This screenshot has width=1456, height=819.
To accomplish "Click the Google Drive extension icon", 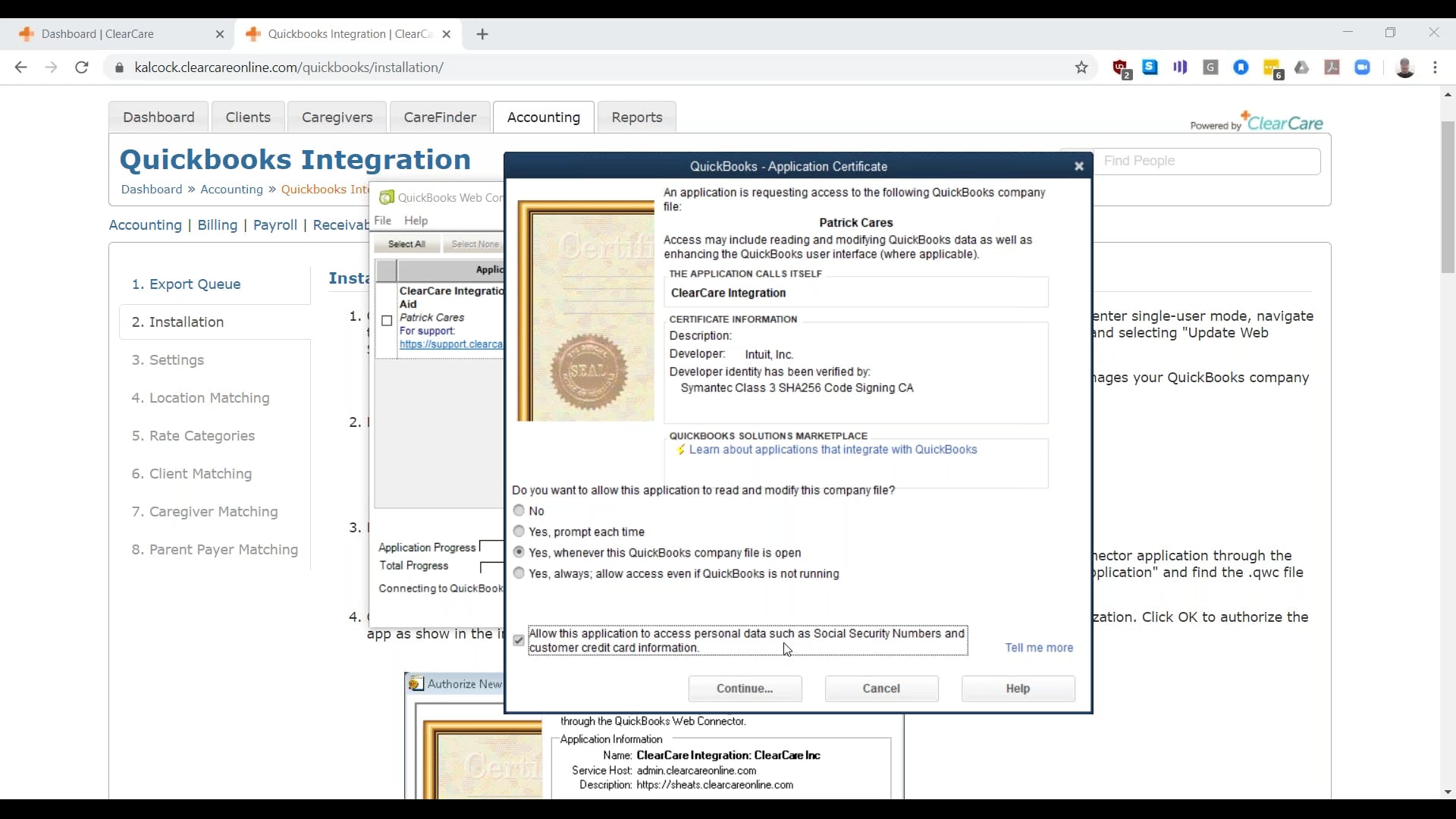I will [1302, 67].
